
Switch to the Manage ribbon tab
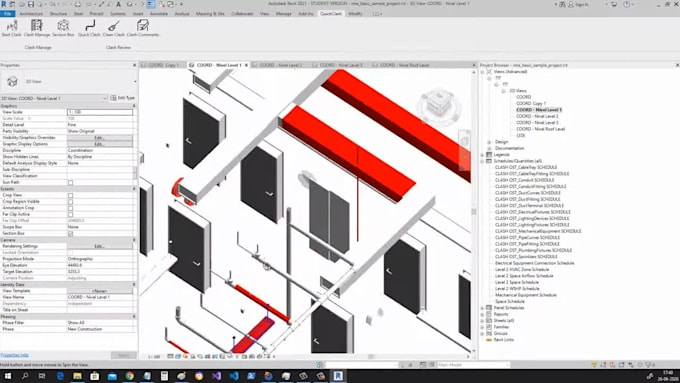284,14
